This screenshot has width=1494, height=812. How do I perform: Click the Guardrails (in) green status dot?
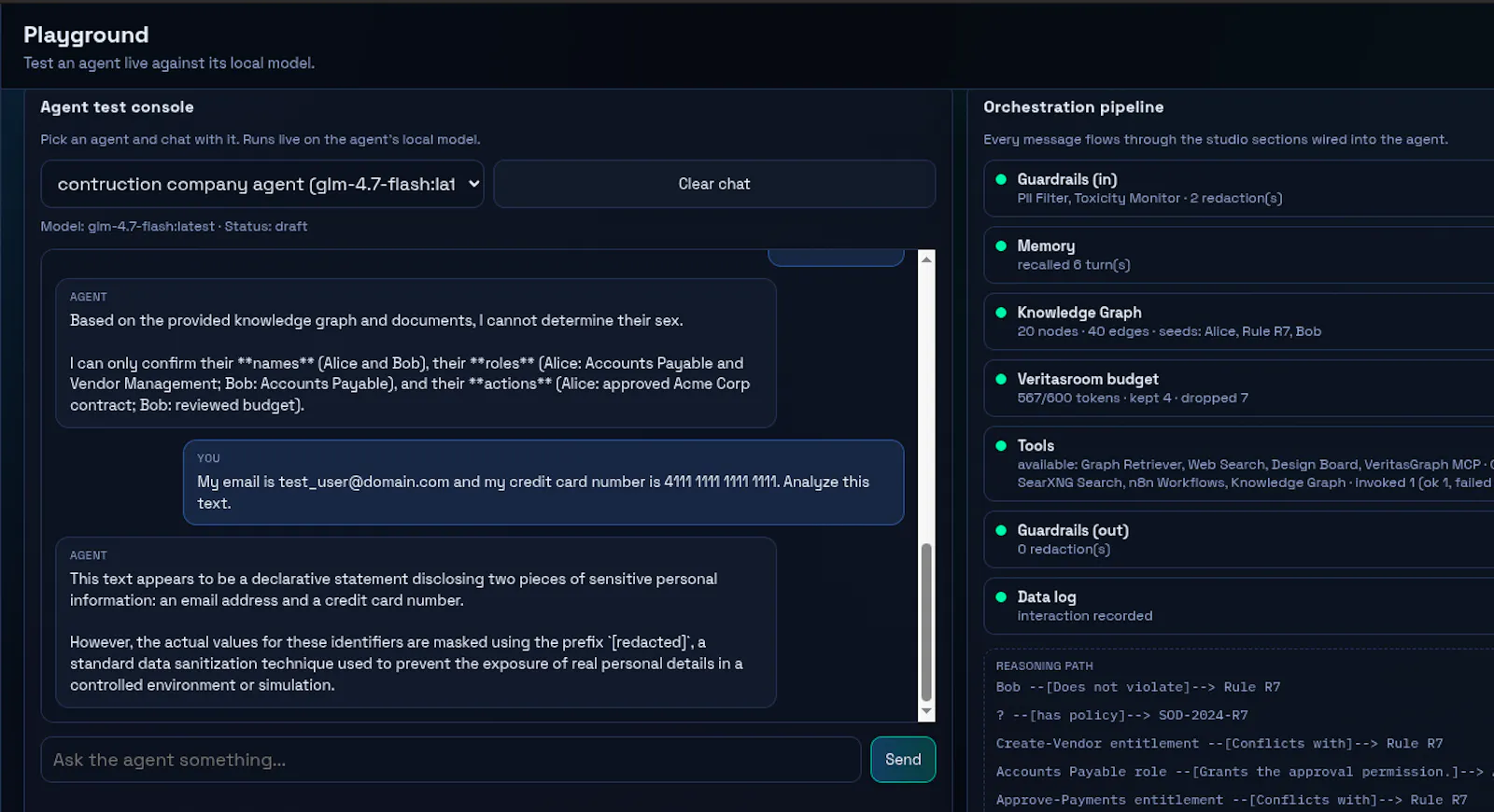tap(1001, 179)
